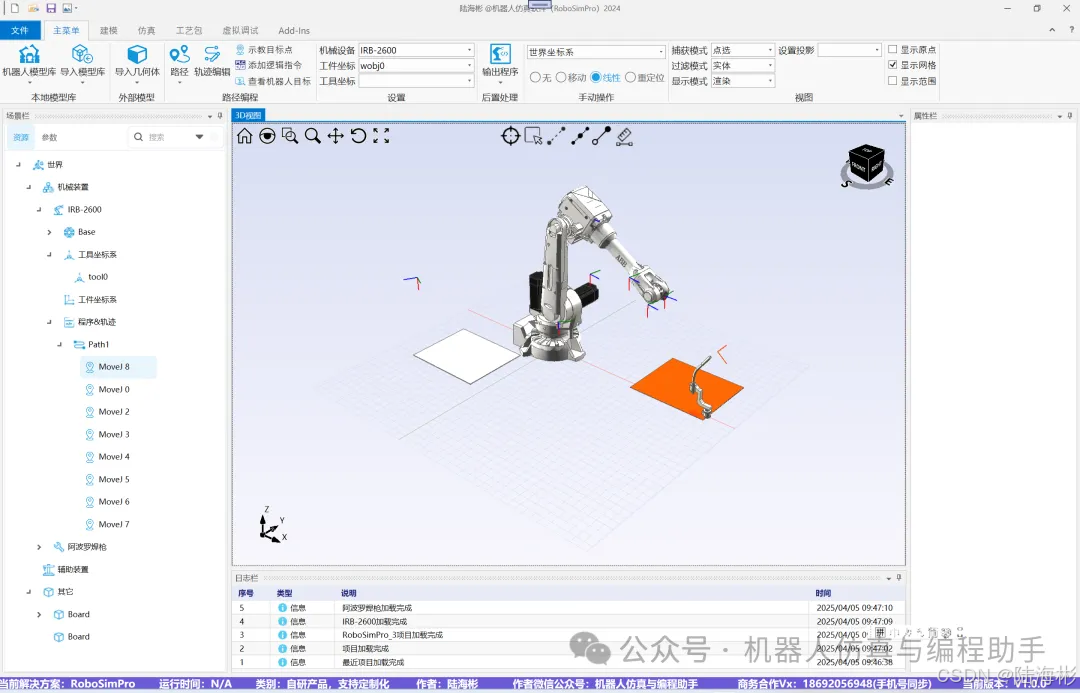Switch to the 仿真 simulation tab

(146, 30)
